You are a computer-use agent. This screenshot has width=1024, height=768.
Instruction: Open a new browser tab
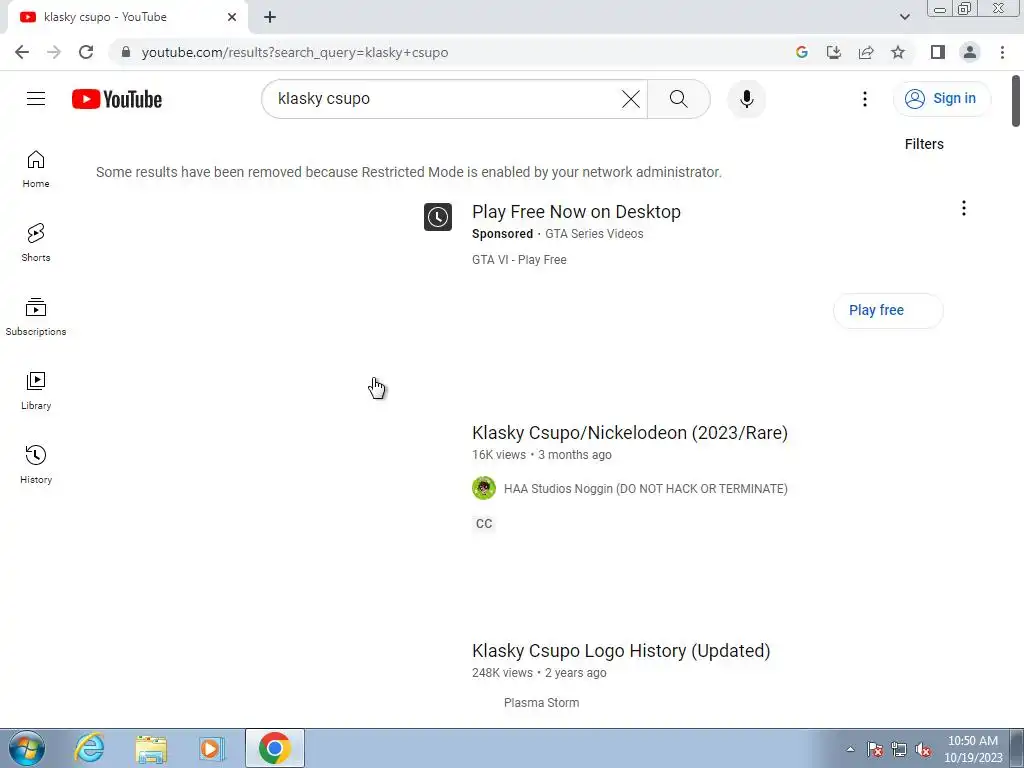pyautogui.click(x=270, y=17)
